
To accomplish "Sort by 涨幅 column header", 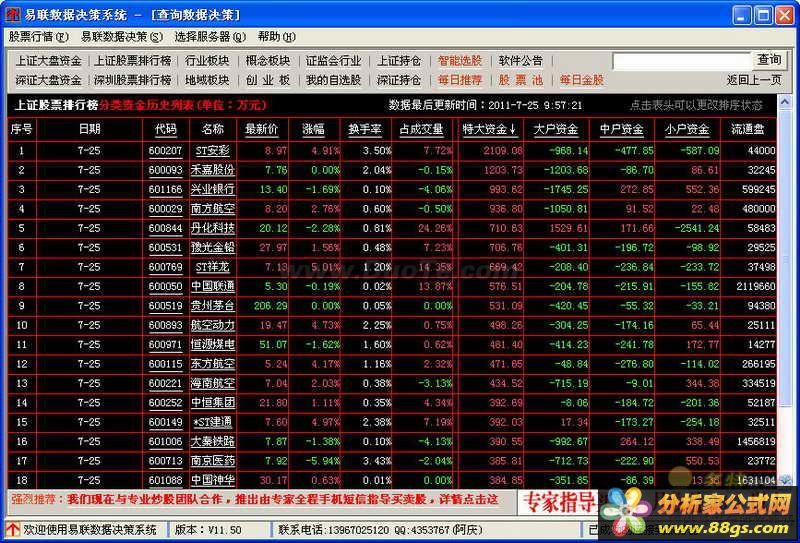I will pos(313,129).
